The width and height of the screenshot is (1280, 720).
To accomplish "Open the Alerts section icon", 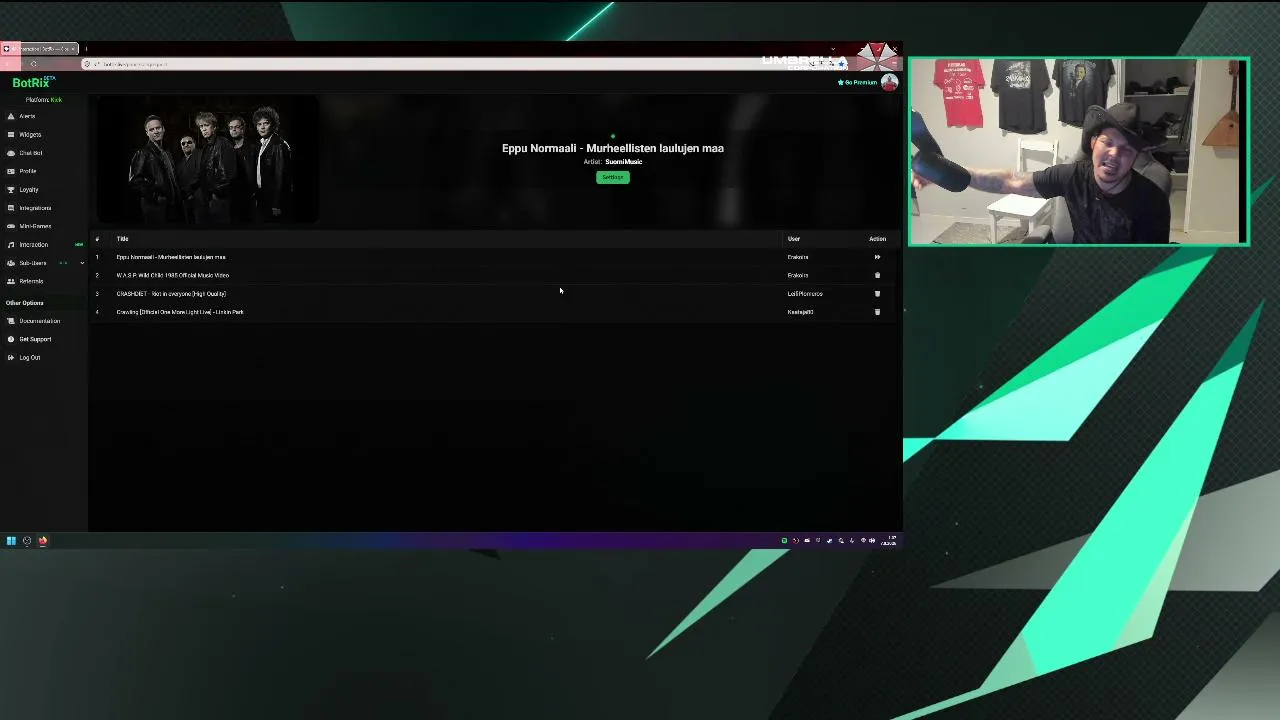I will pyautogui.click(x=11, y=116).
